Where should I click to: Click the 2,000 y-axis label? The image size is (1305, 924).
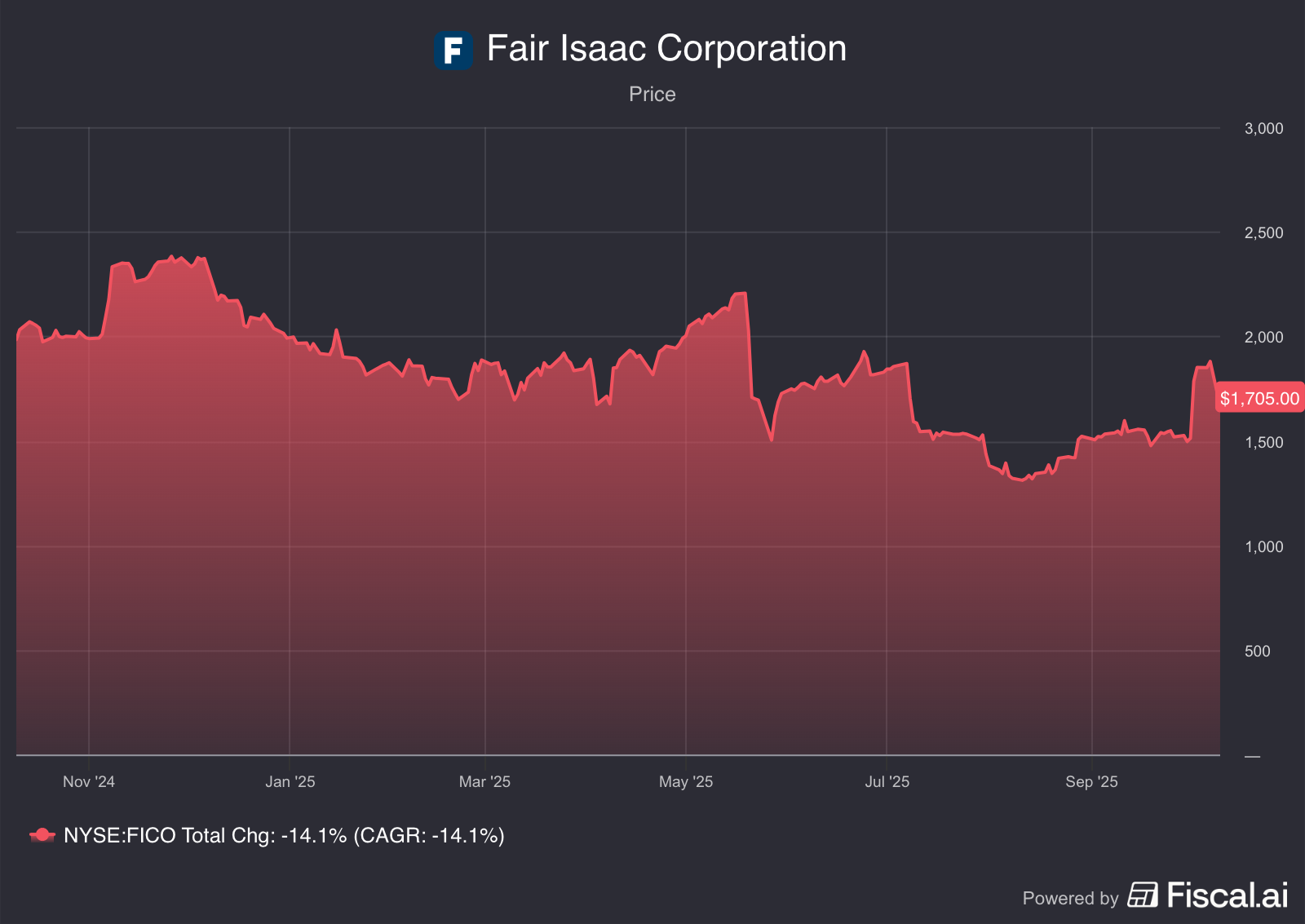(x=1263, y=337)
